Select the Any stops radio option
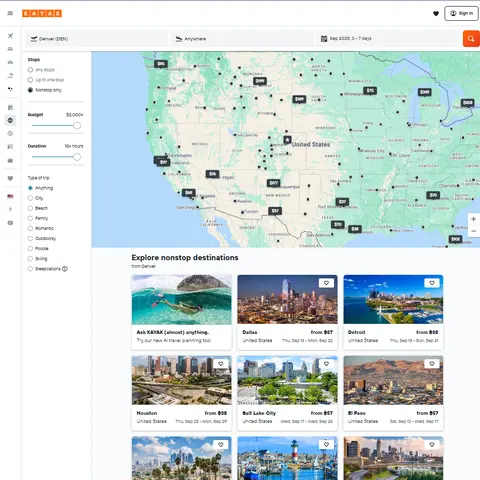 coord(30,70)
